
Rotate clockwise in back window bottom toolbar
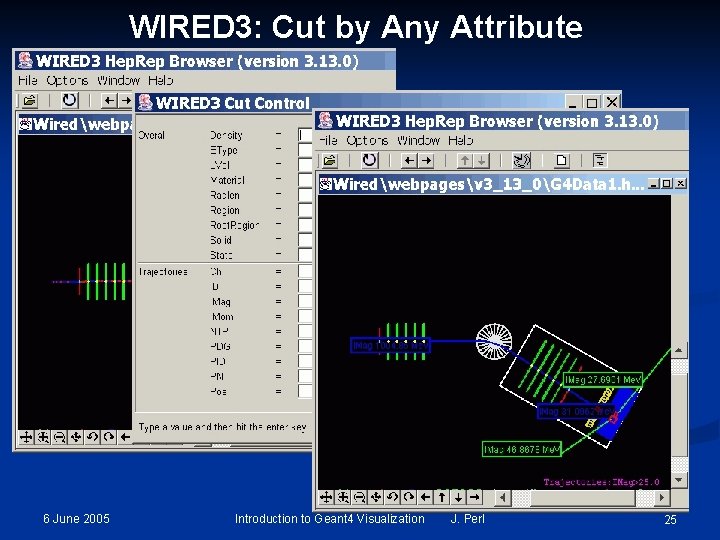click(109, 437)
